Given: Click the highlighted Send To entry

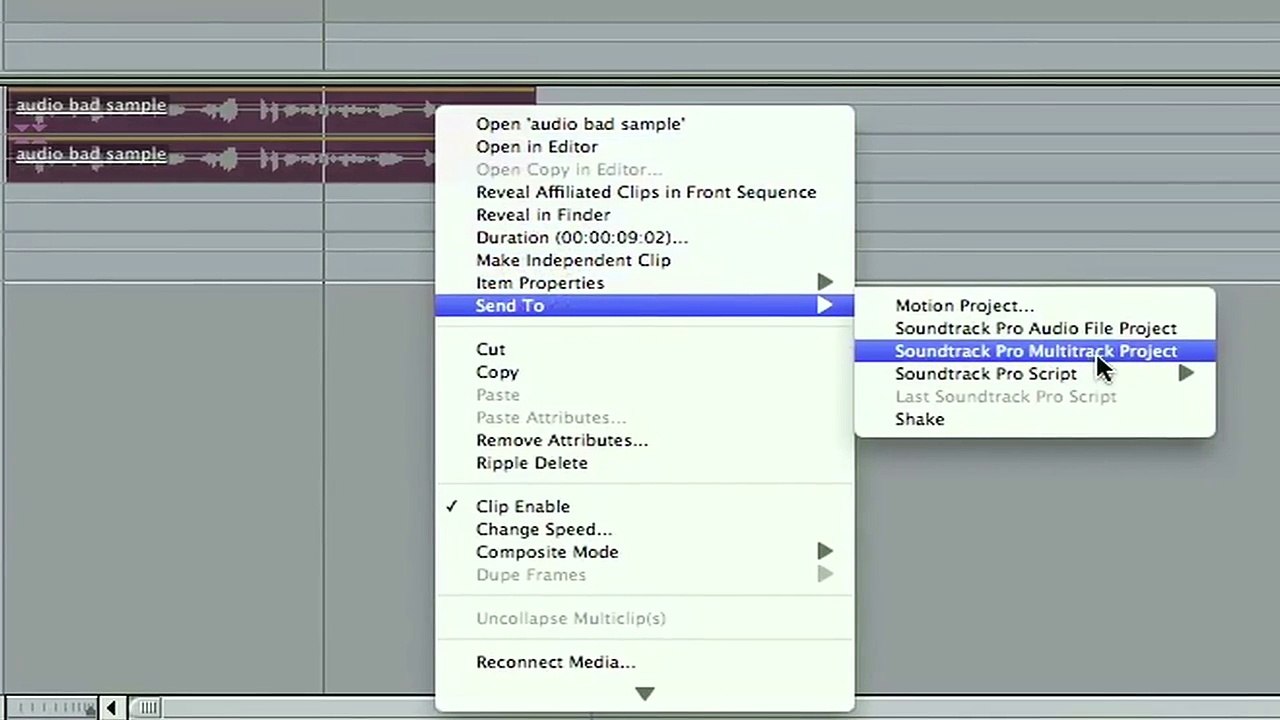Looking at the screenshot, I should click(x=645, y=306).
